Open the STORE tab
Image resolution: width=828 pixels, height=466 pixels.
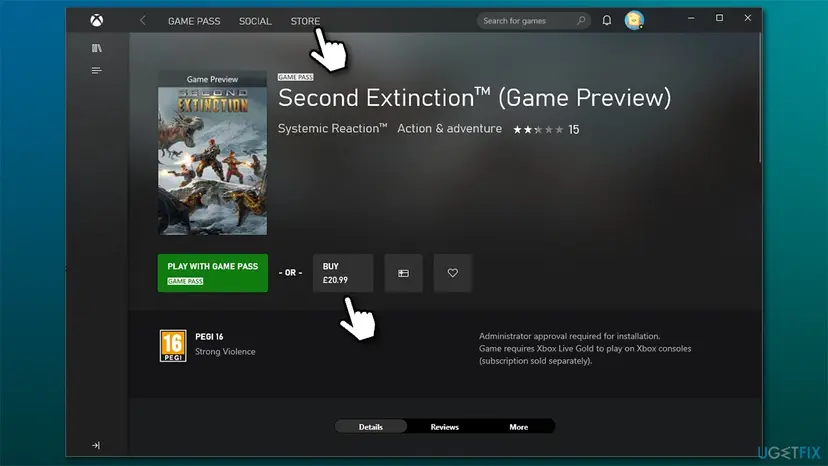[x=305, y=21]
